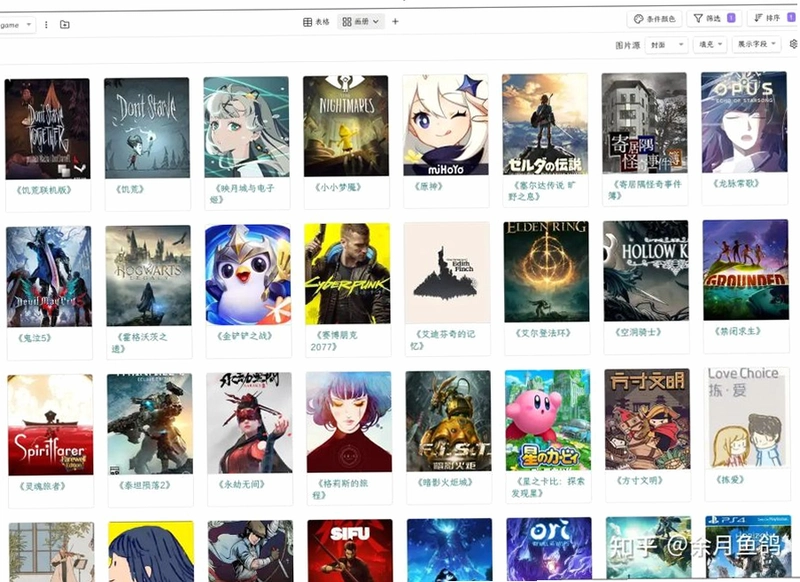Image resolution: width=800 pixels, height=582 pixels.
Task: Click the 排序 sort button
Action: [x=773, y=18]
